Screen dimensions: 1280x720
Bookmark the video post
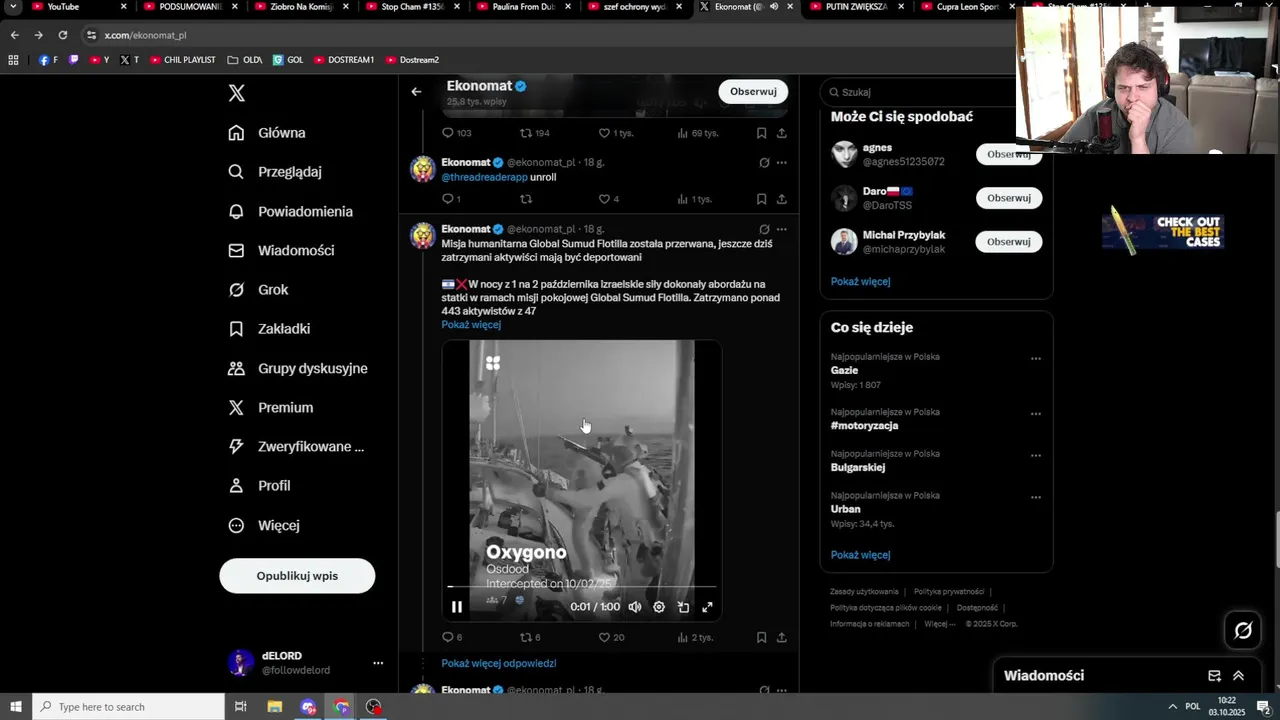(x=761, y=637)
